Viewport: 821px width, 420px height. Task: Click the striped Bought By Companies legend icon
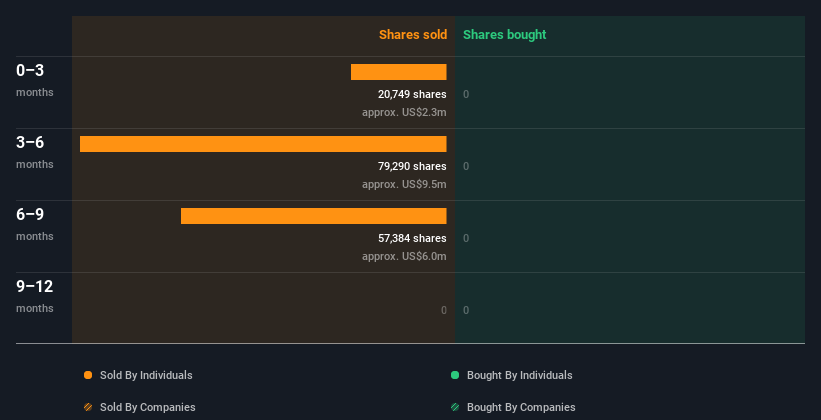455,407
